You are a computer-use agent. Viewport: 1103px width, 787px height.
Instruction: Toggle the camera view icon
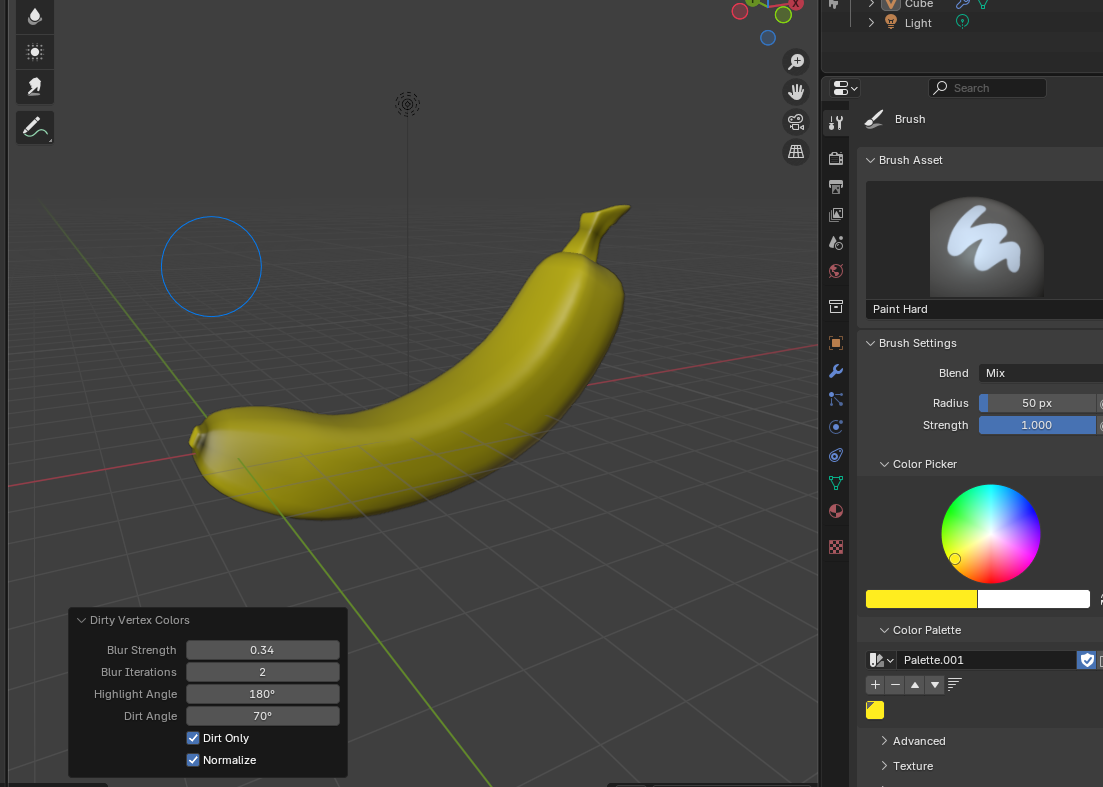click(796, 122)
